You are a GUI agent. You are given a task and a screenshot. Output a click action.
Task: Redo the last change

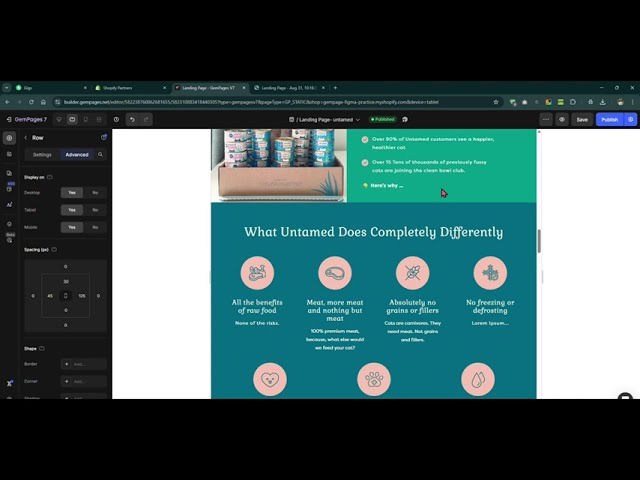click(x=146, y=120)
